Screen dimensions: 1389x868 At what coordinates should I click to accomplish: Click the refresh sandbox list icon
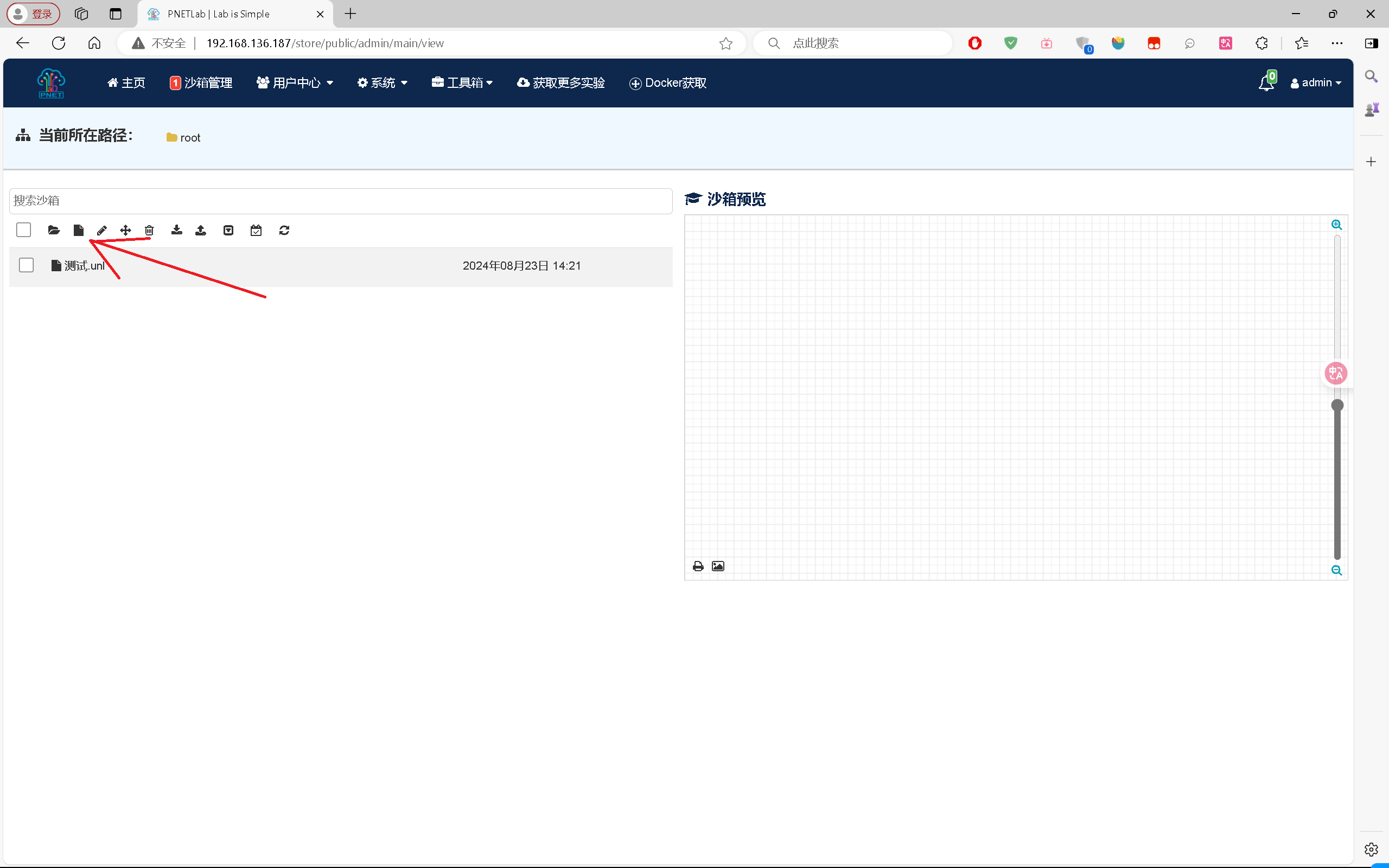point(284,230)
